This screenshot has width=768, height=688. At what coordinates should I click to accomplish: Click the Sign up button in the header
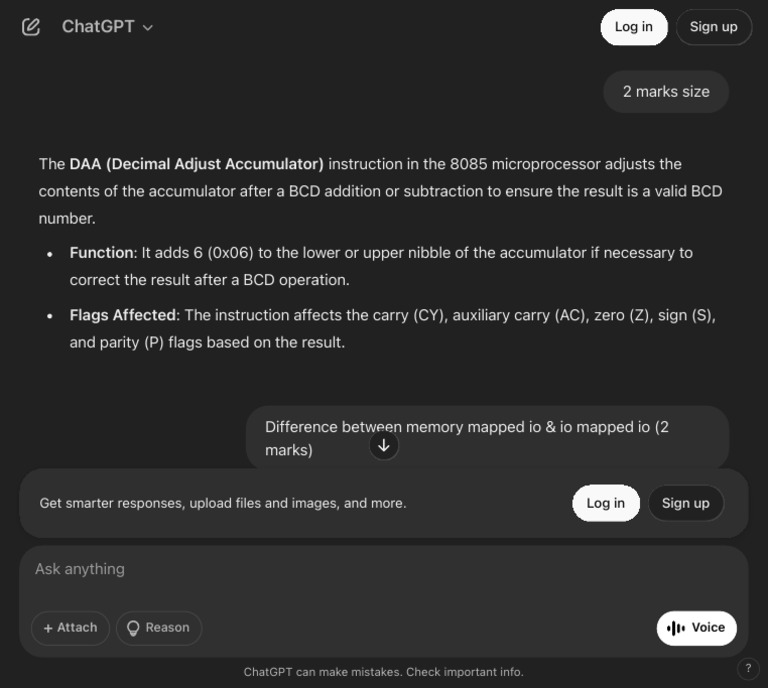click(713, 27)
